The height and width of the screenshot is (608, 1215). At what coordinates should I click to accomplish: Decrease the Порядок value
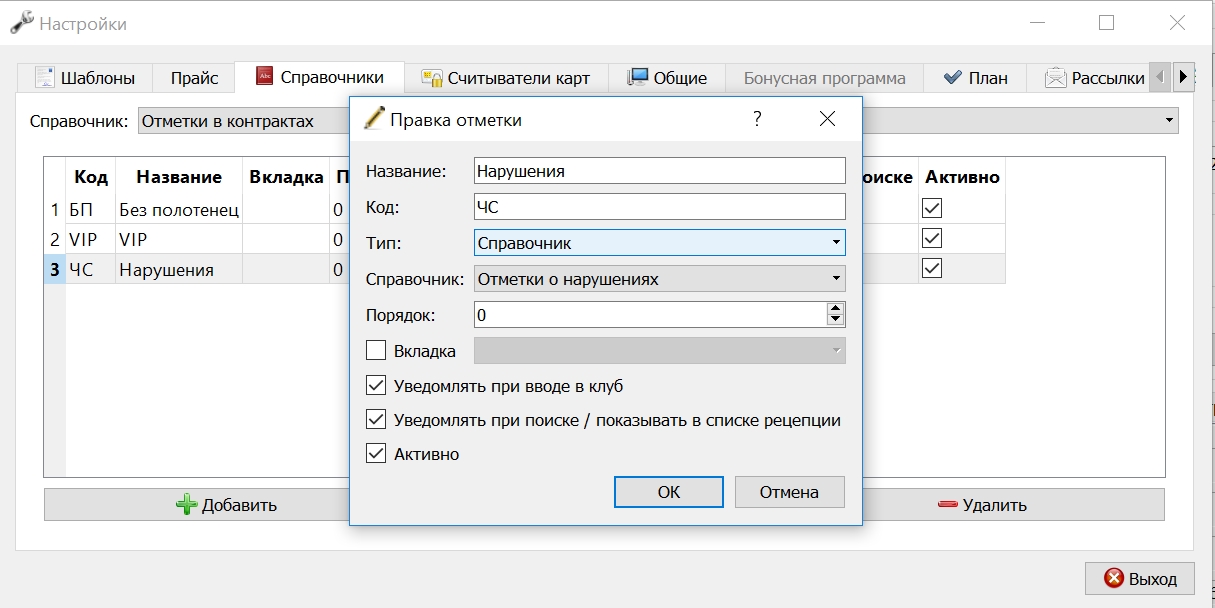(x=836, y=321)
